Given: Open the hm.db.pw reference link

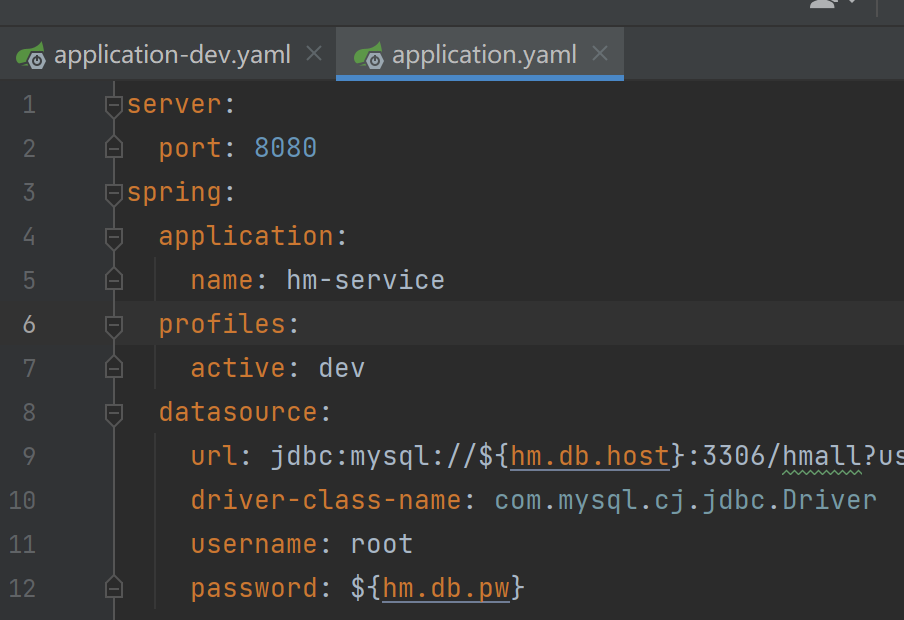Looking at the screenshot, I should click(x=445, y=588).
